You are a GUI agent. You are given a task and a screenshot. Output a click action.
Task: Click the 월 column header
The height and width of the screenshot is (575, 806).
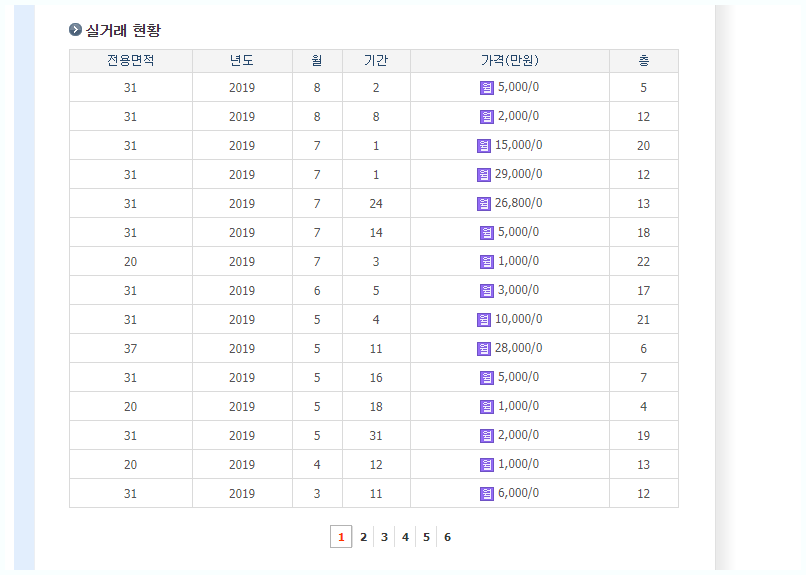(x=317, y=61)
